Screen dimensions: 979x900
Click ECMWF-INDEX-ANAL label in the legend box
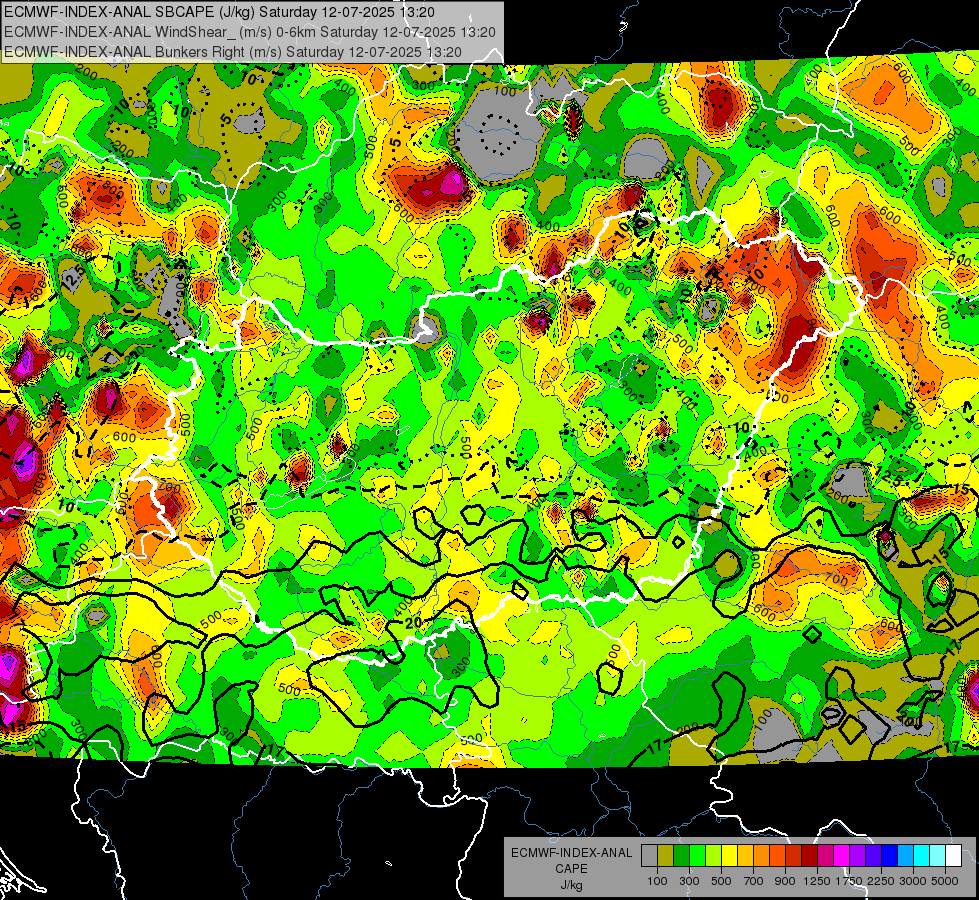pos(571,853)
